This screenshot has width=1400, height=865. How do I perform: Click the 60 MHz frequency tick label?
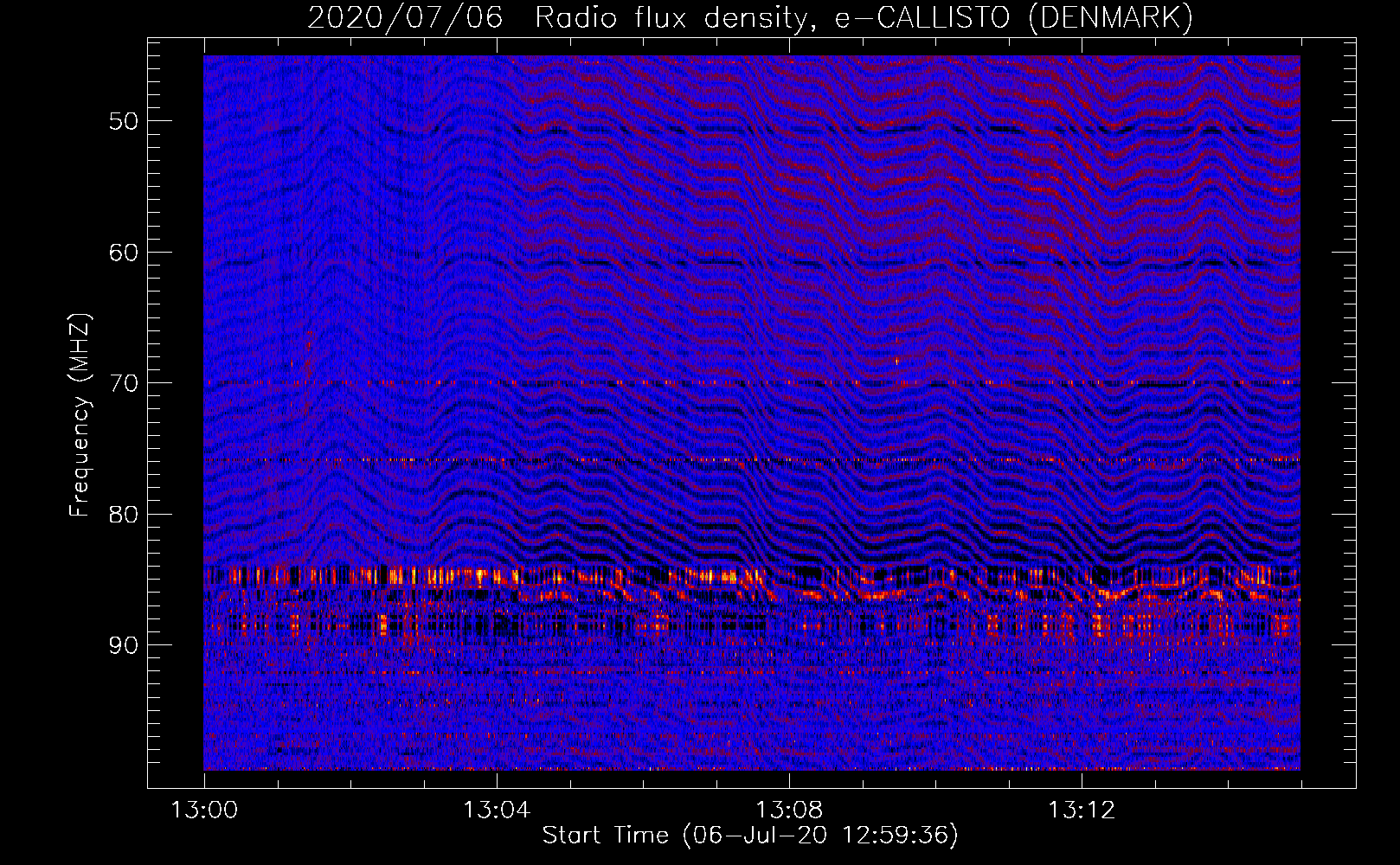[x=123, y=253]
